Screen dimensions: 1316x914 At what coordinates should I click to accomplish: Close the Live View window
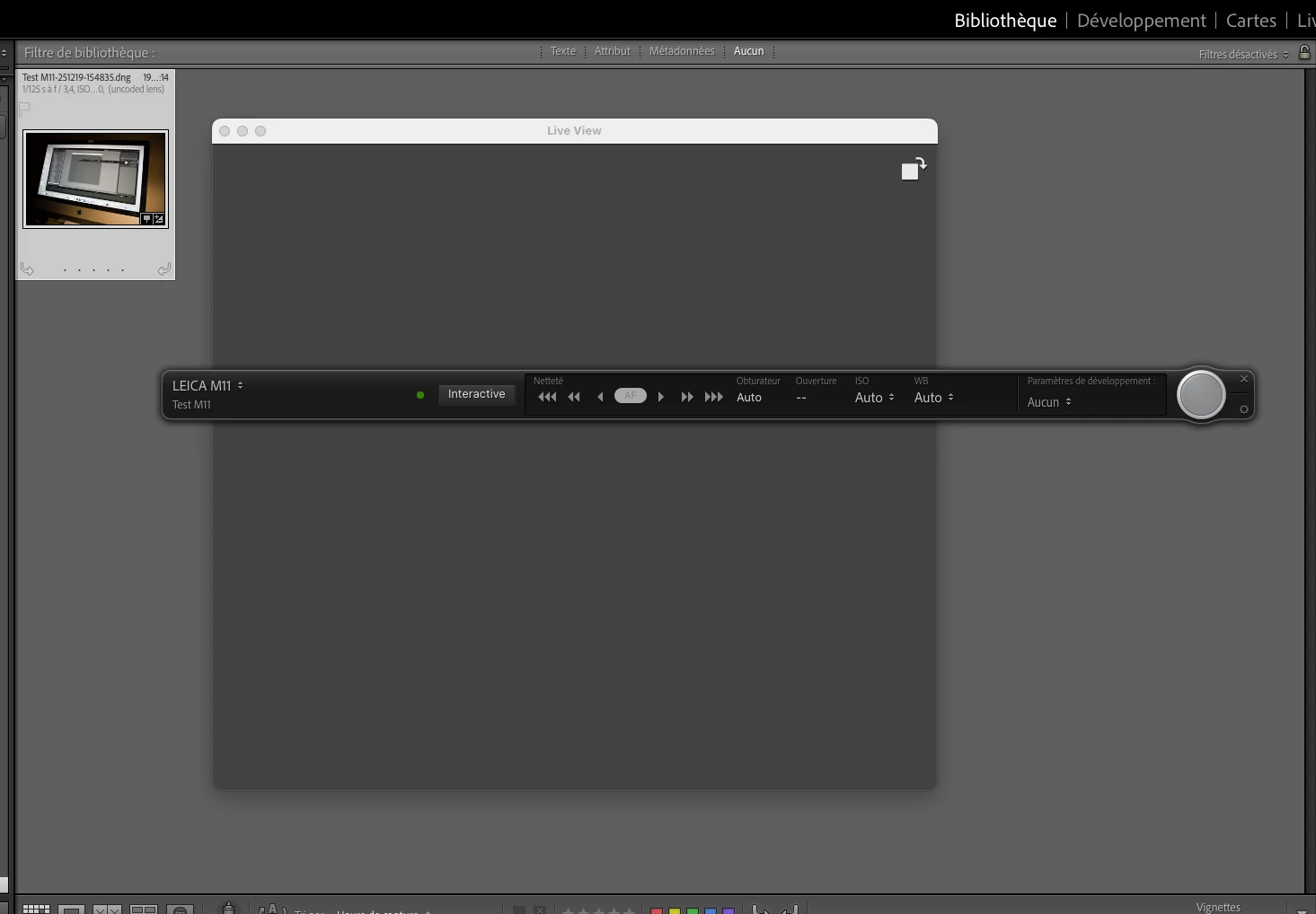click(x=225, y=131)
